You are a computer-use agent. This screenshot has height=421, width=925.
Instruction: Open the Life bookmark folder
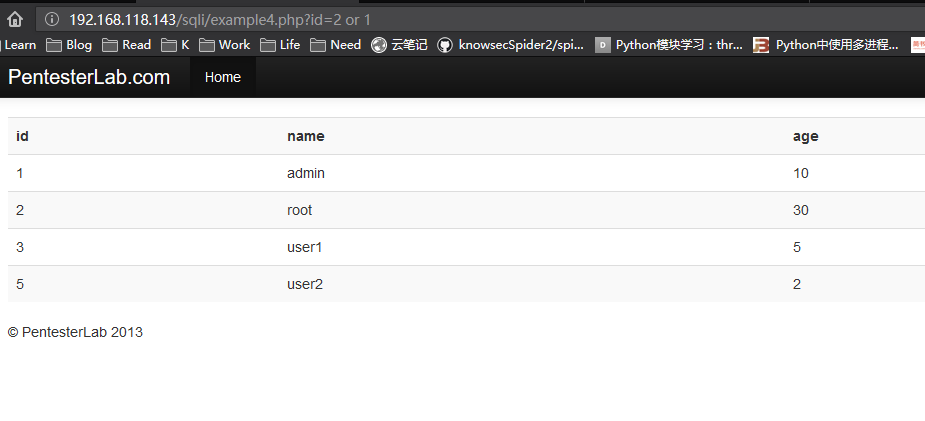(281, 45)
